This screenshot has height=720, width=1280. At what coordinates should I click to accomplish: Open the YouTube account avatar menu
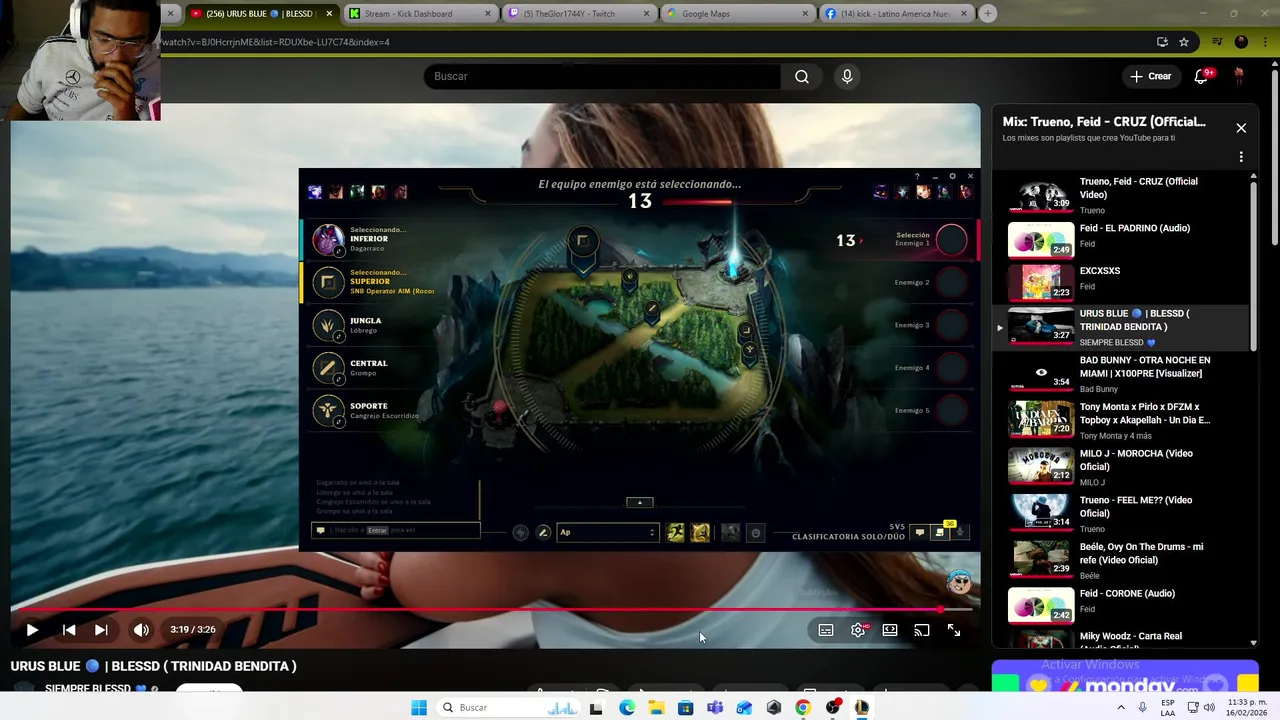point(1239,76)
